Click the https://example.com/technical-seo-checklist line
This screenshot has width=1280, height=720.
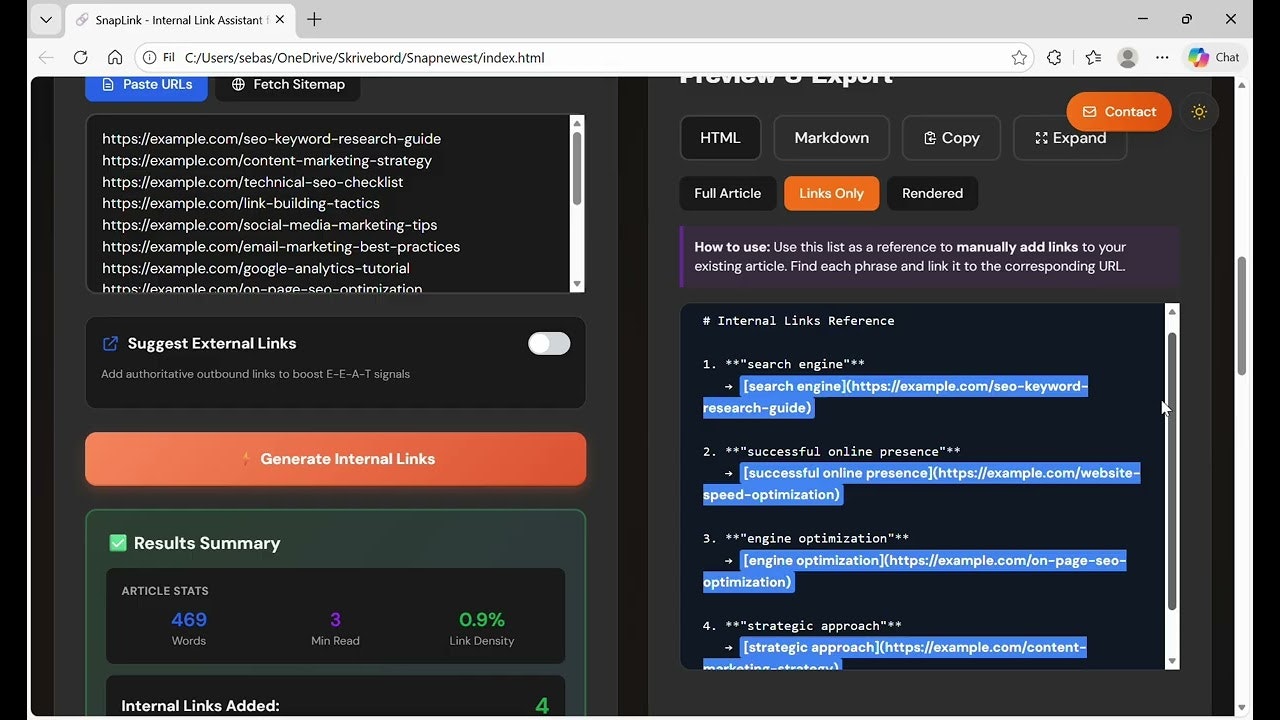(252, 182)
